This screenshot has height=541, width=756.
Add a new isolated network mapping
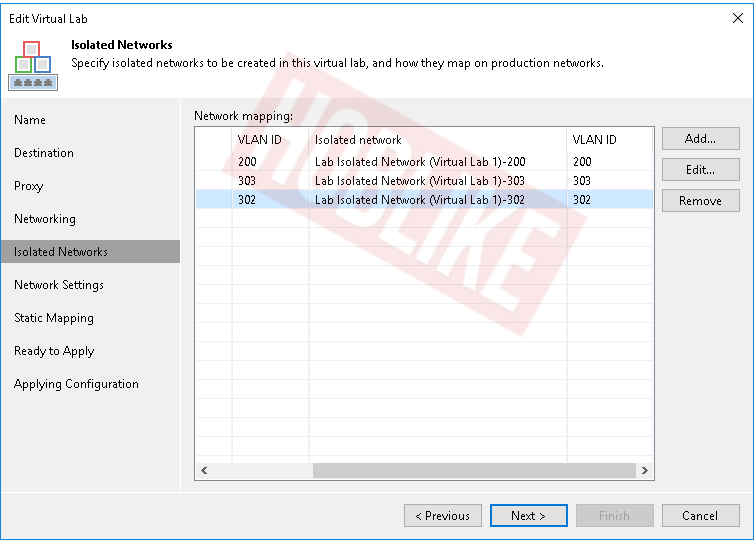coord(701,139)
